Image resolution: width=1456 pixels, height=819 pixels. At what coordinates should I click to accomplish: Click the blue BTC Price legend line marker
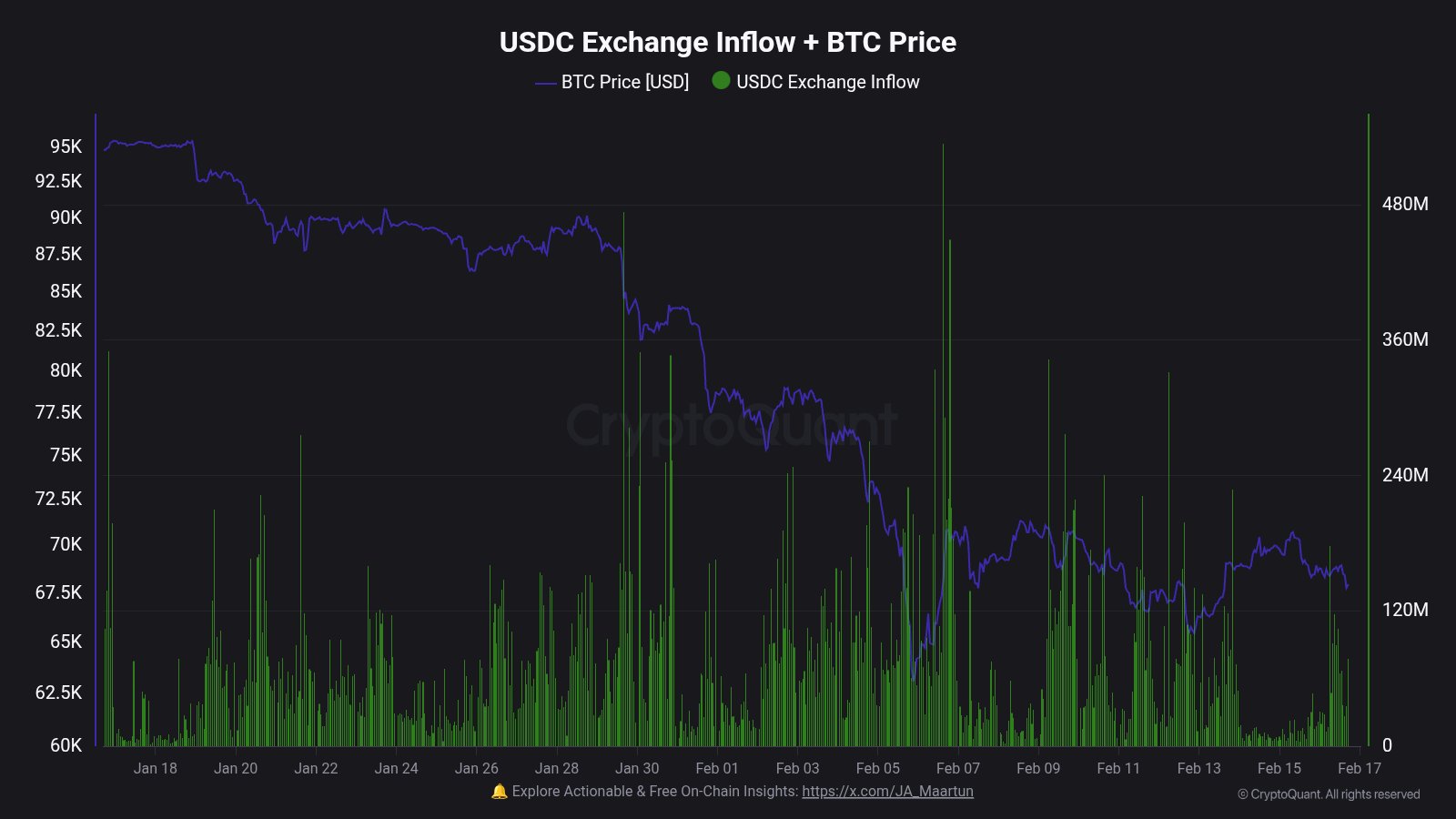point(545,83)
